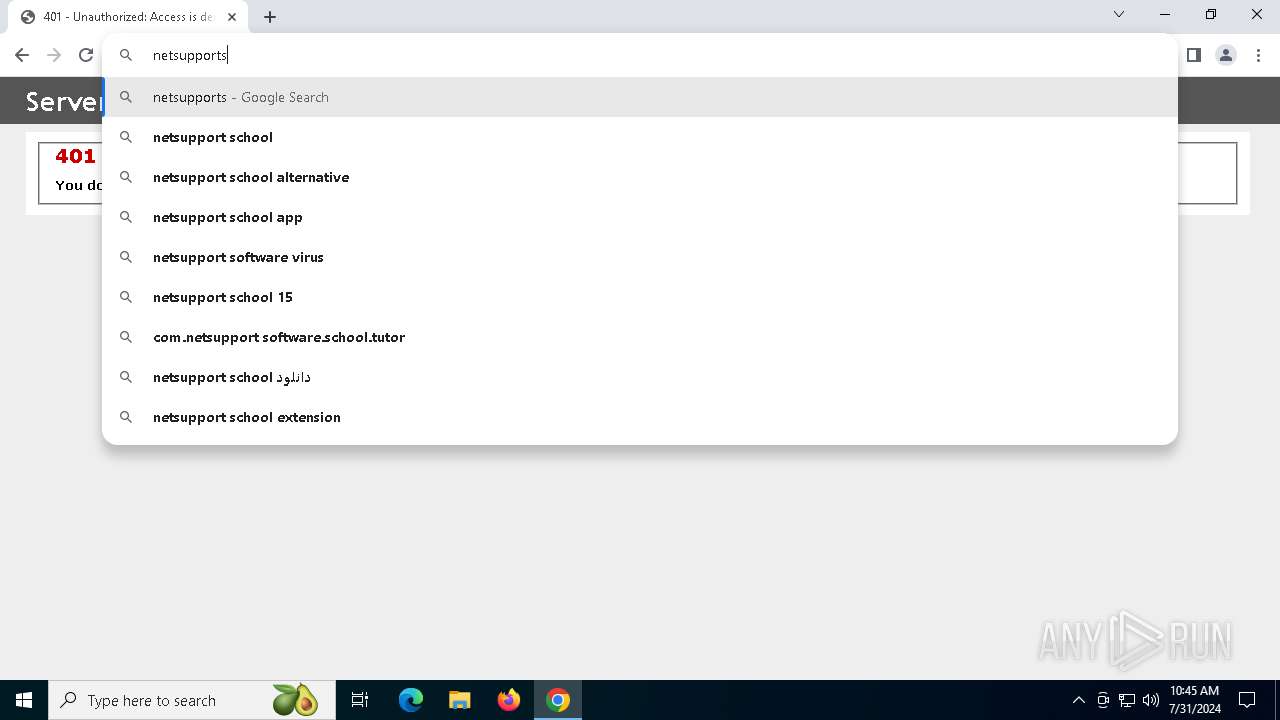Click the search icon beside 'netsupport school extension'
1280x720 pixels.
126,417
